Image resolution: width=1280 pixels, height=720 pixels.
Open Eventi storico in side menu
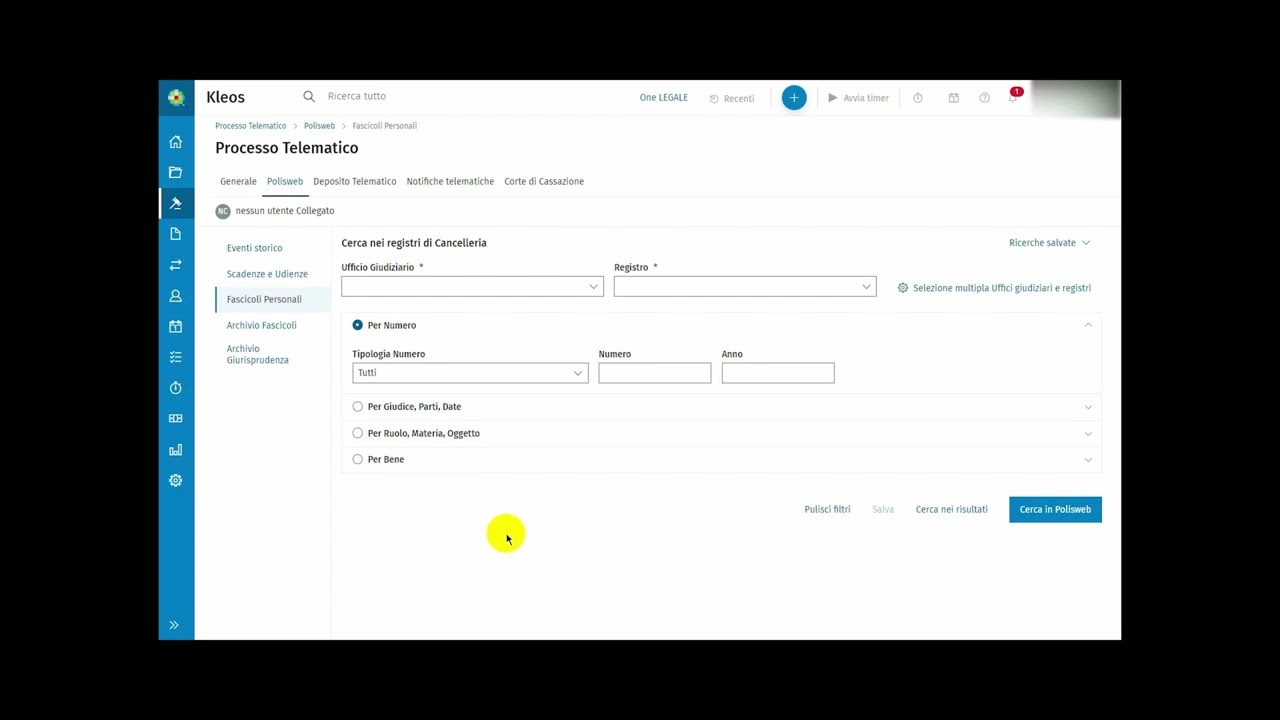(x=255, y=248)
